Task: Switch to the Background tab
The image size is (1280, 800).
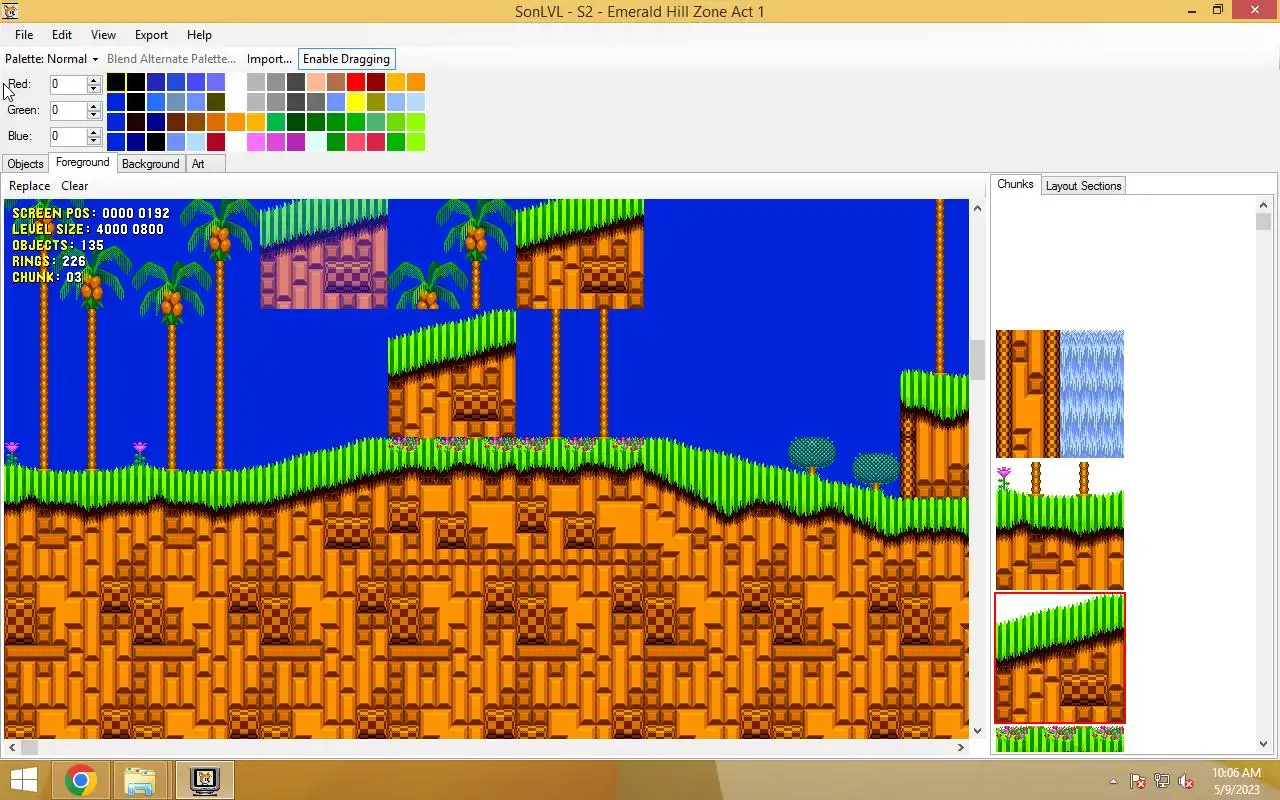Action: [150, 164]
